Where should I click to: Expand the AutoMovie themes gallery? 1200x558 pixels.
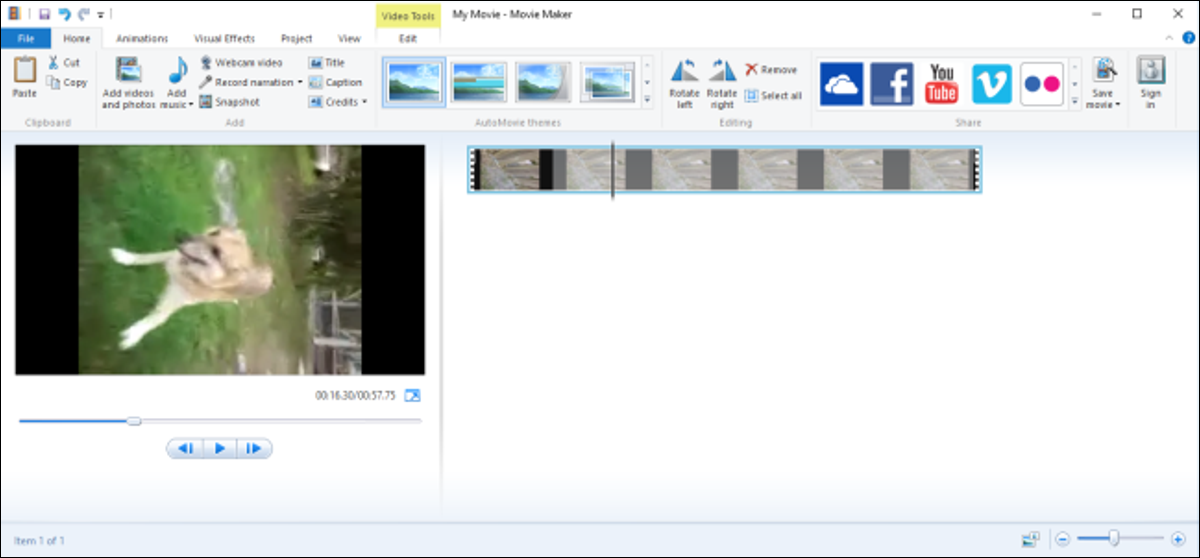[647, 101]
